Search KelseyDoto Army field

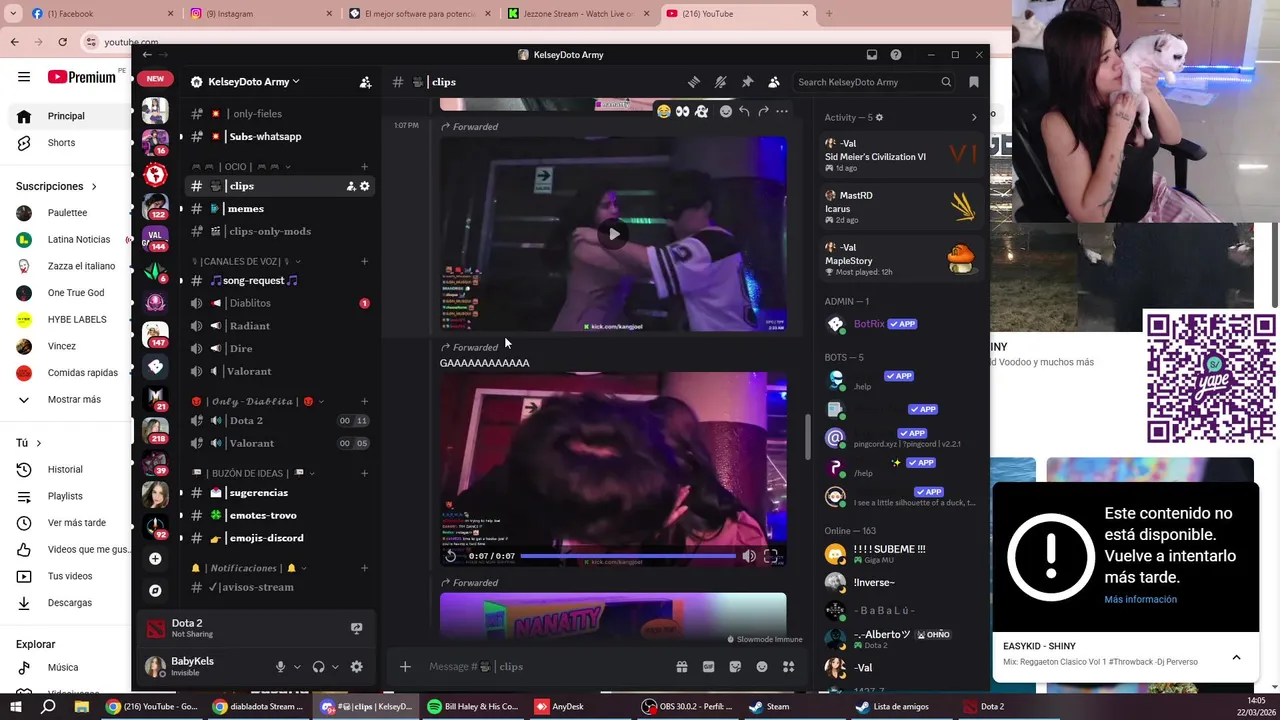(x=874, y=82)
